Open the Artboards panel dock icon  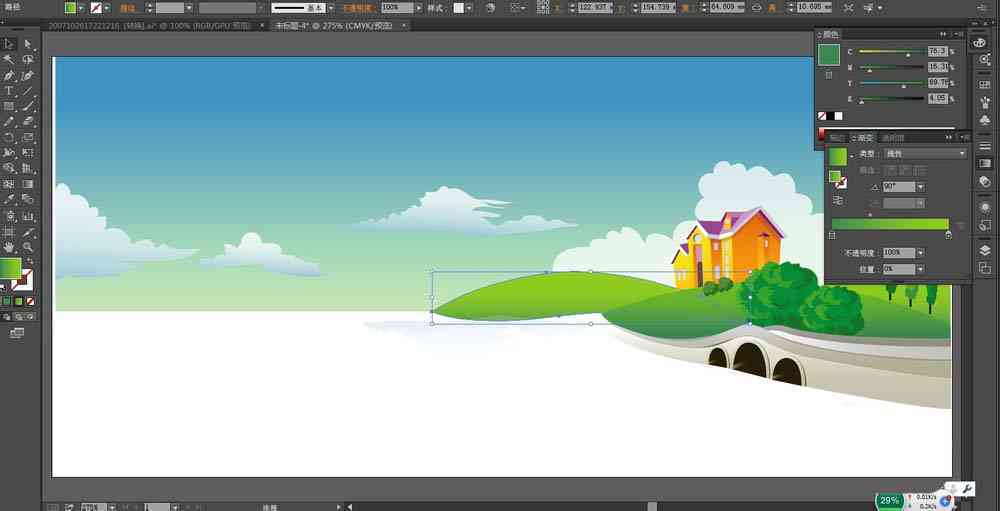[x=985, y=267]
